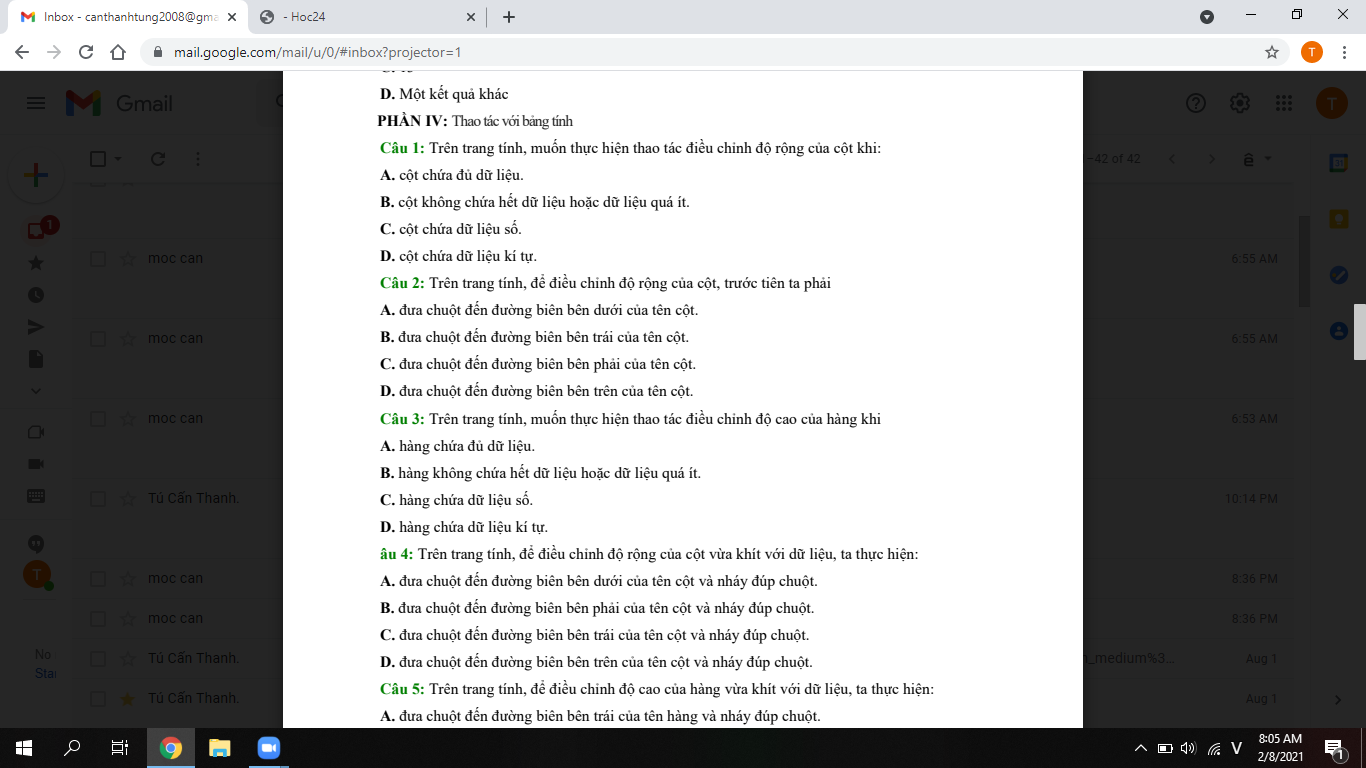
Task: Open the input tools dropdown arrow
Action: click(x=1269, y=158)
